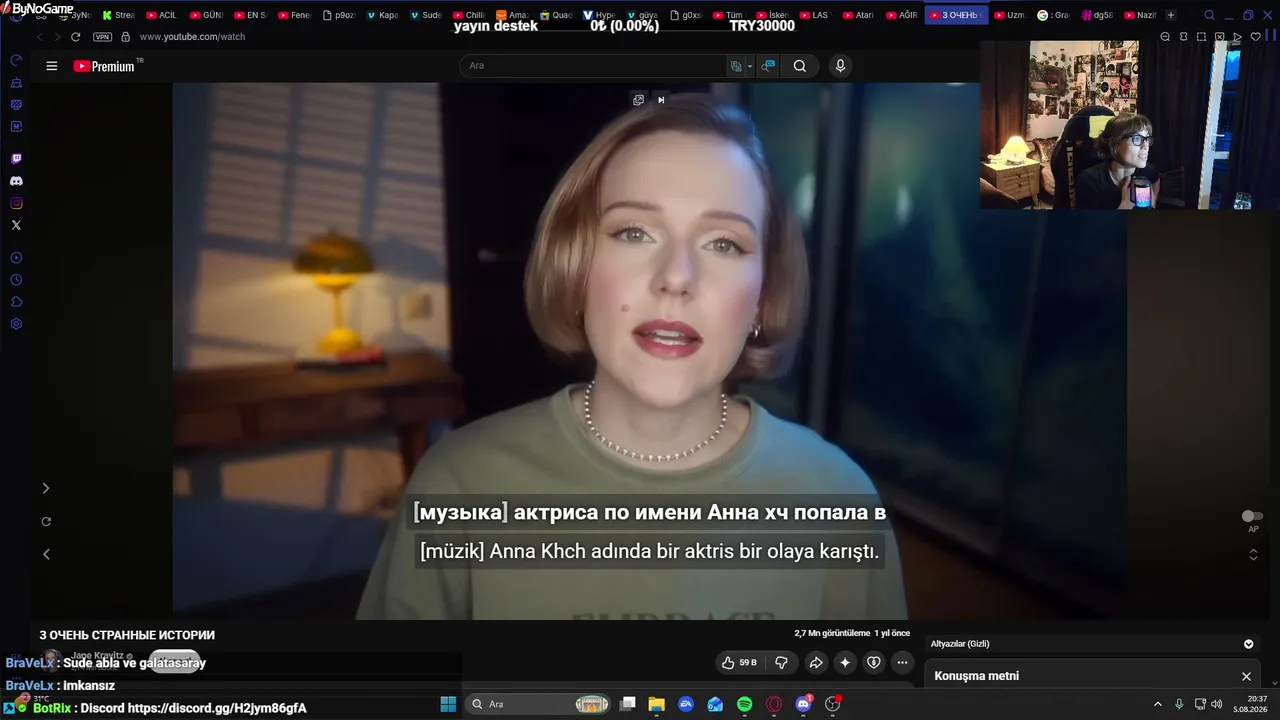Open the Discord app in the taskbar
Image resolution: width=1280 pixels, height=720 pixels.
(803, 704)
